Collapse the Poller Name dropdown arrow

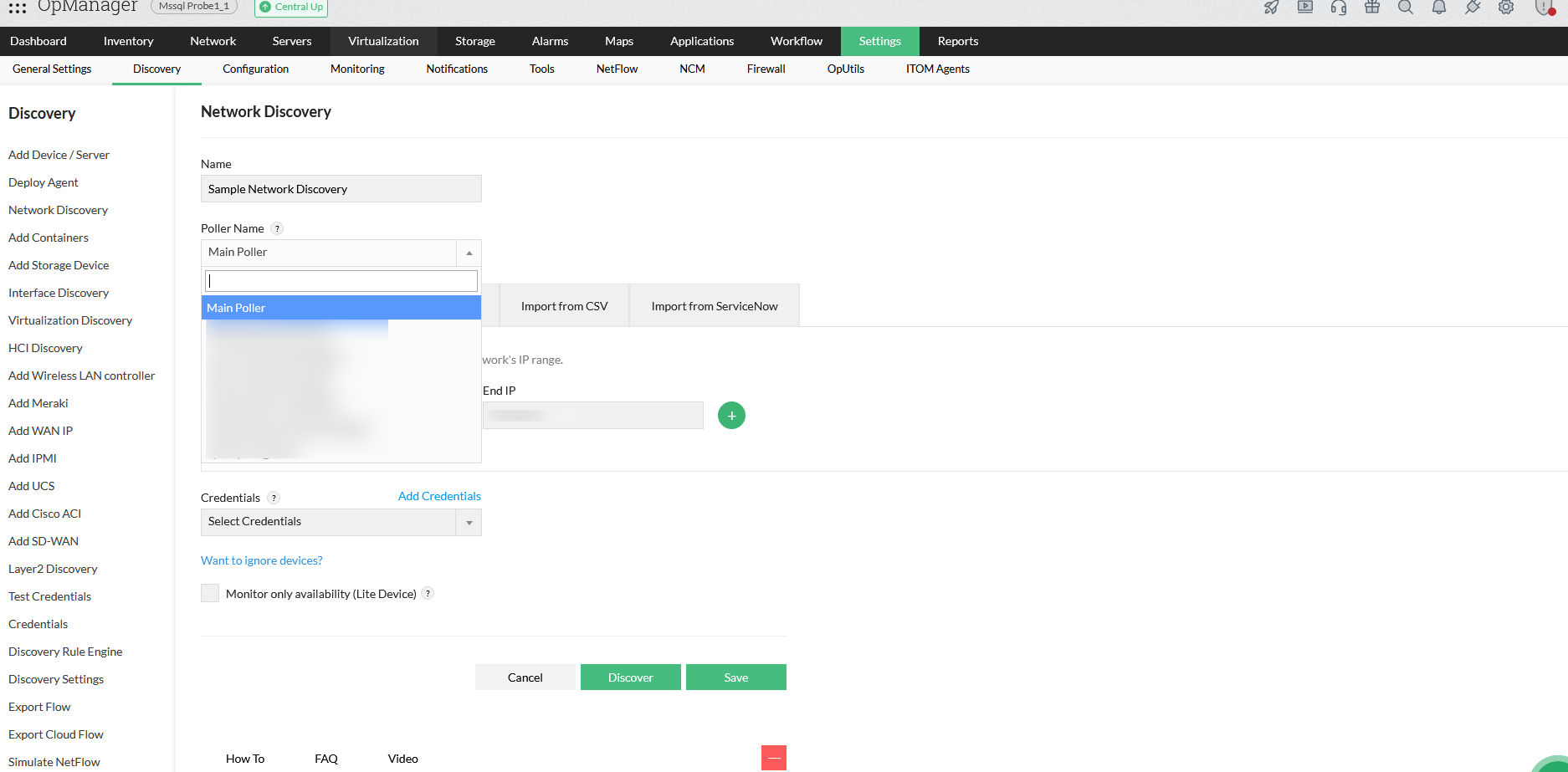(x=469, y=253)
